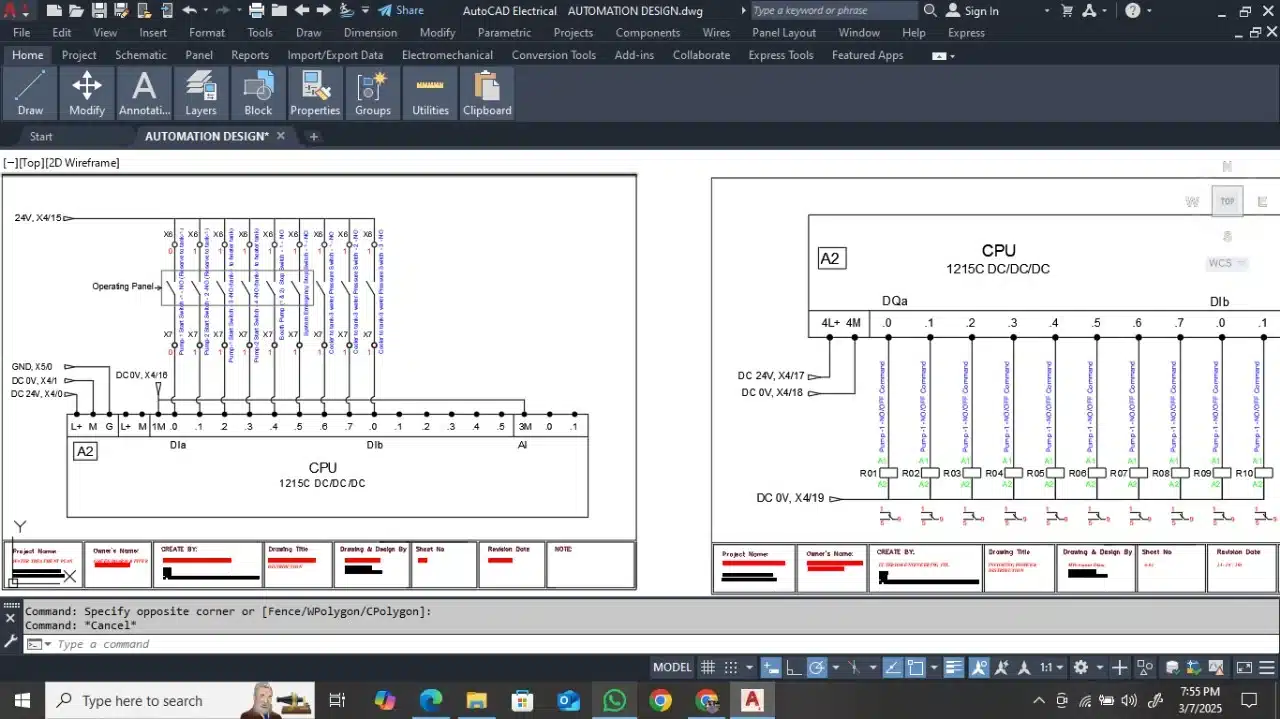
Task: Toggle ortho mode on status bar
Action: (x=794, y=667)
